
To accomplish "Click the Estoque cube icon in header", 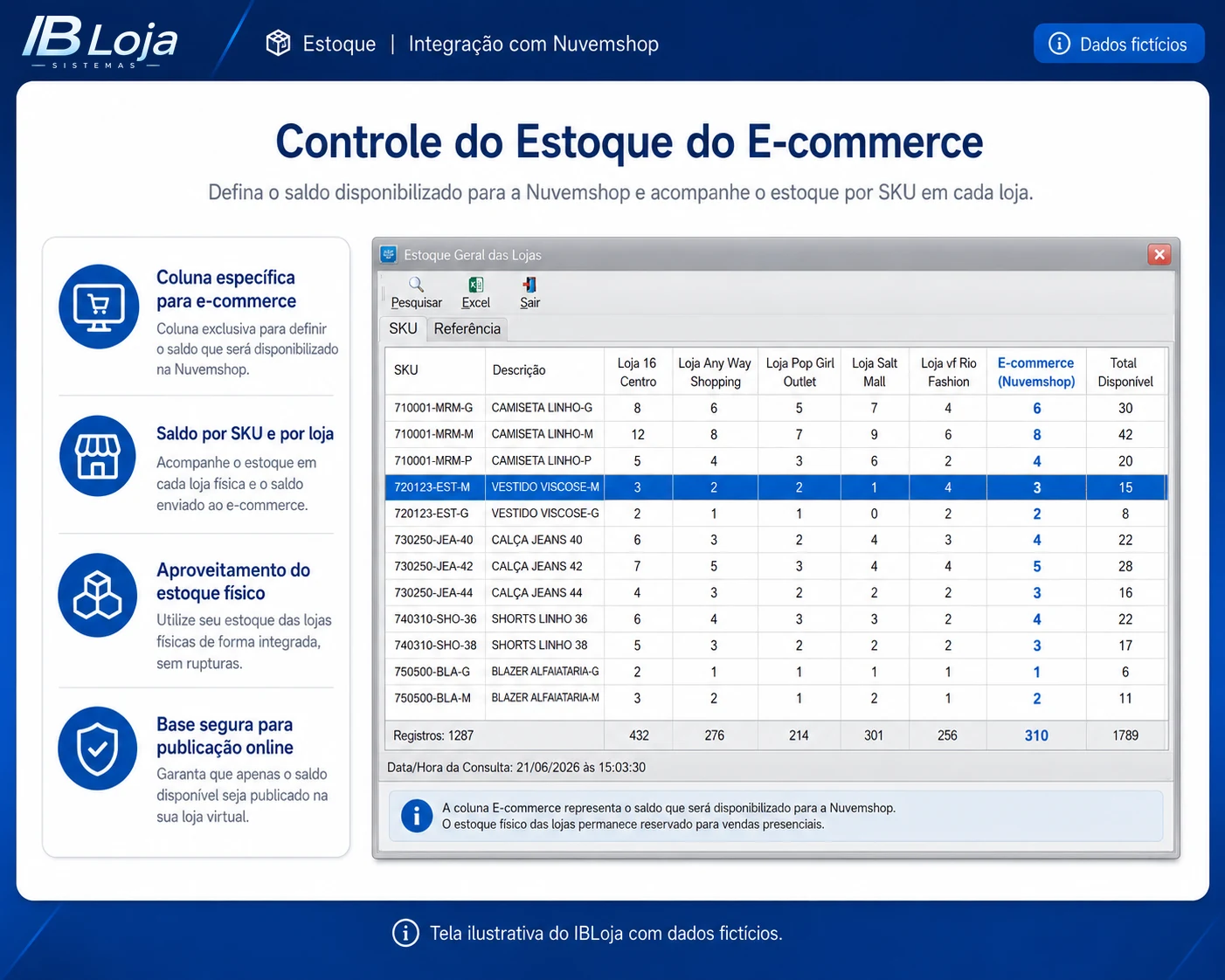I will pyautogui.click(x=278, y=43).
